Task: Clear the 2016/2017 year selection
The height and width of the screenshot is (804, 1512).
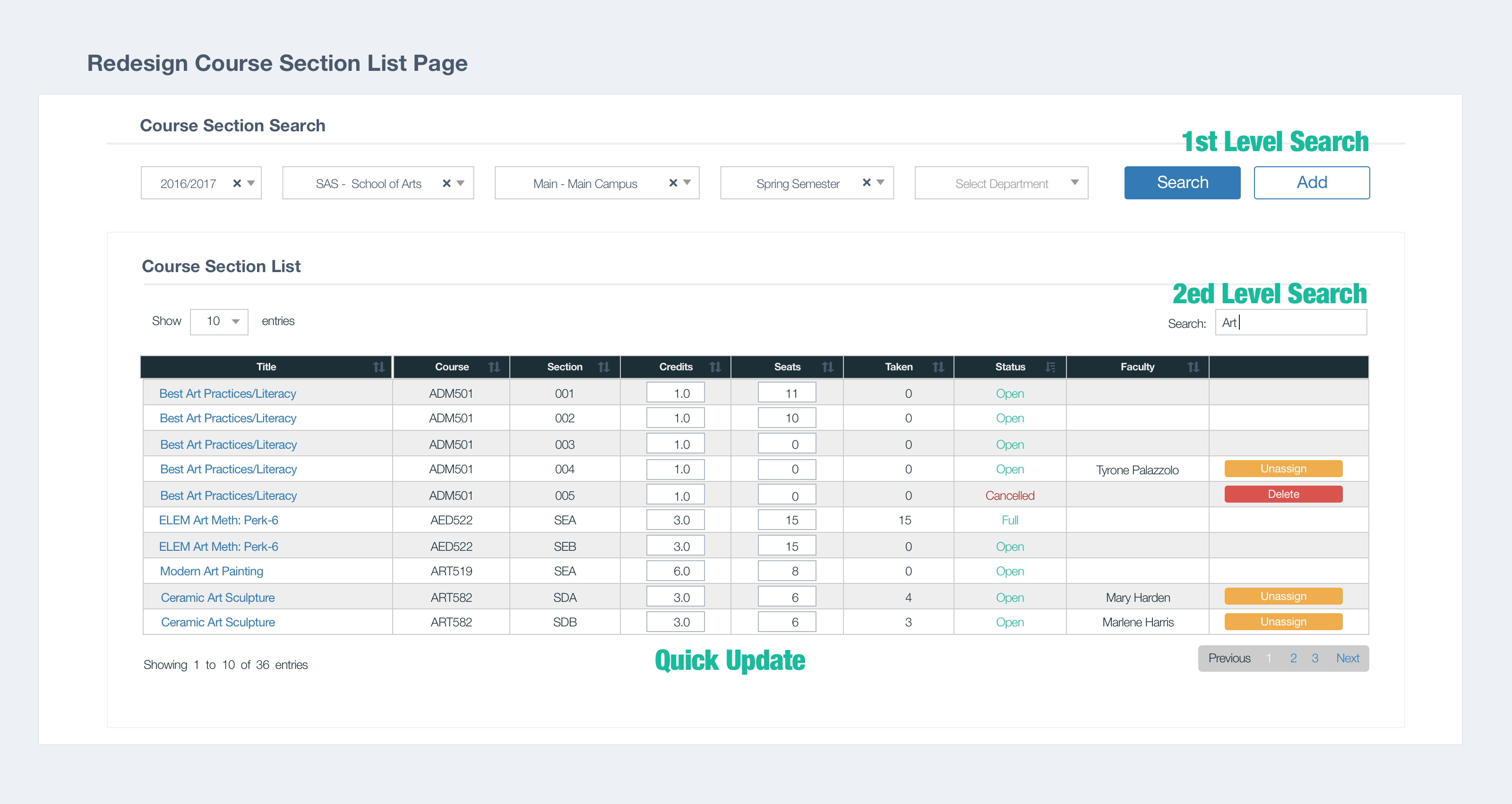Action: pos(237,183)
